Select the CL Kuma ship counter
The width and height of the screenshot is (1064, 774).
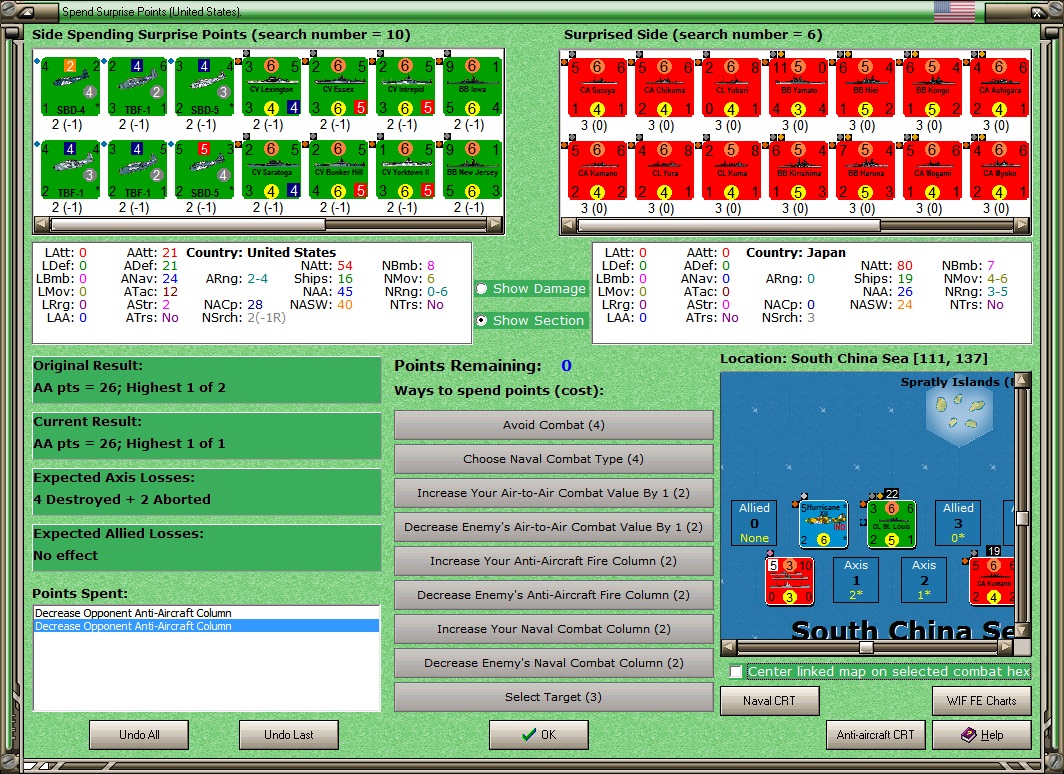pyautogui.click(x=732, y=171)
